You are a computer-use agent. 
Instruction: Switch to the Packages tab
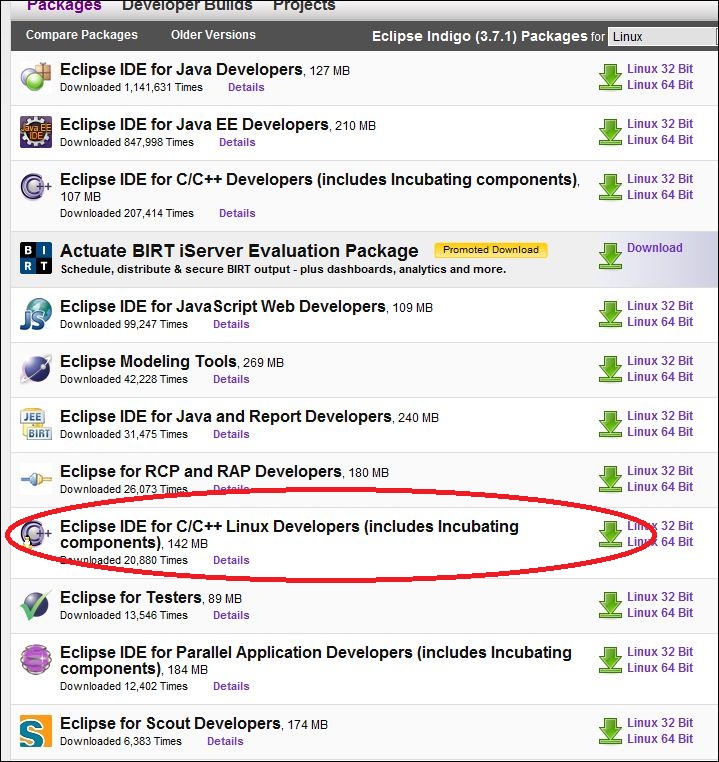point(64,6)
